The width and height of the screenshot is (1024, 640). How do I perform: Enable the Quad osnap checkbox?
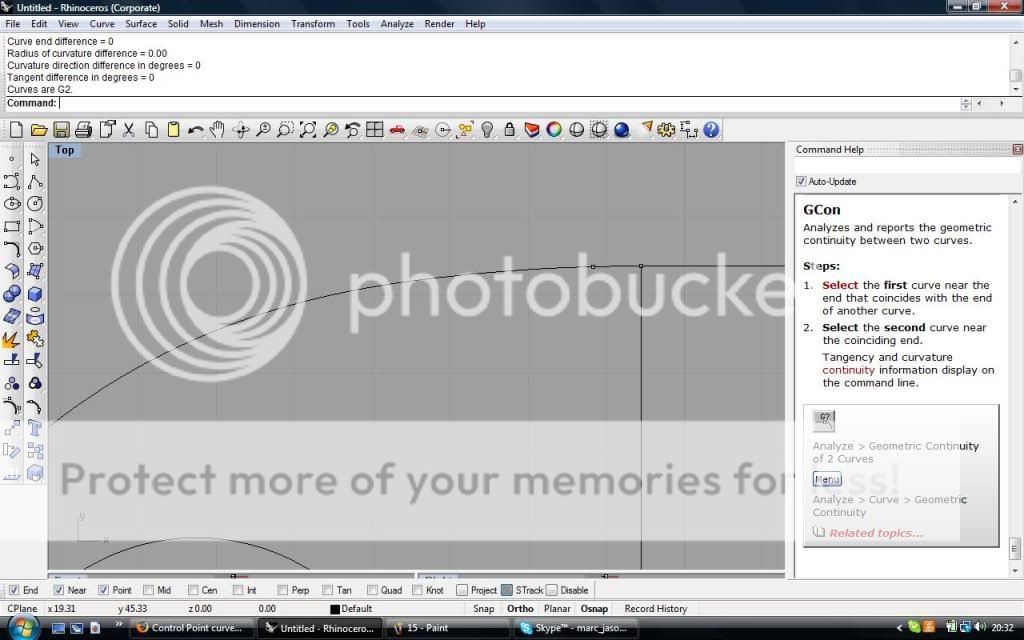[x=373, y=590]
